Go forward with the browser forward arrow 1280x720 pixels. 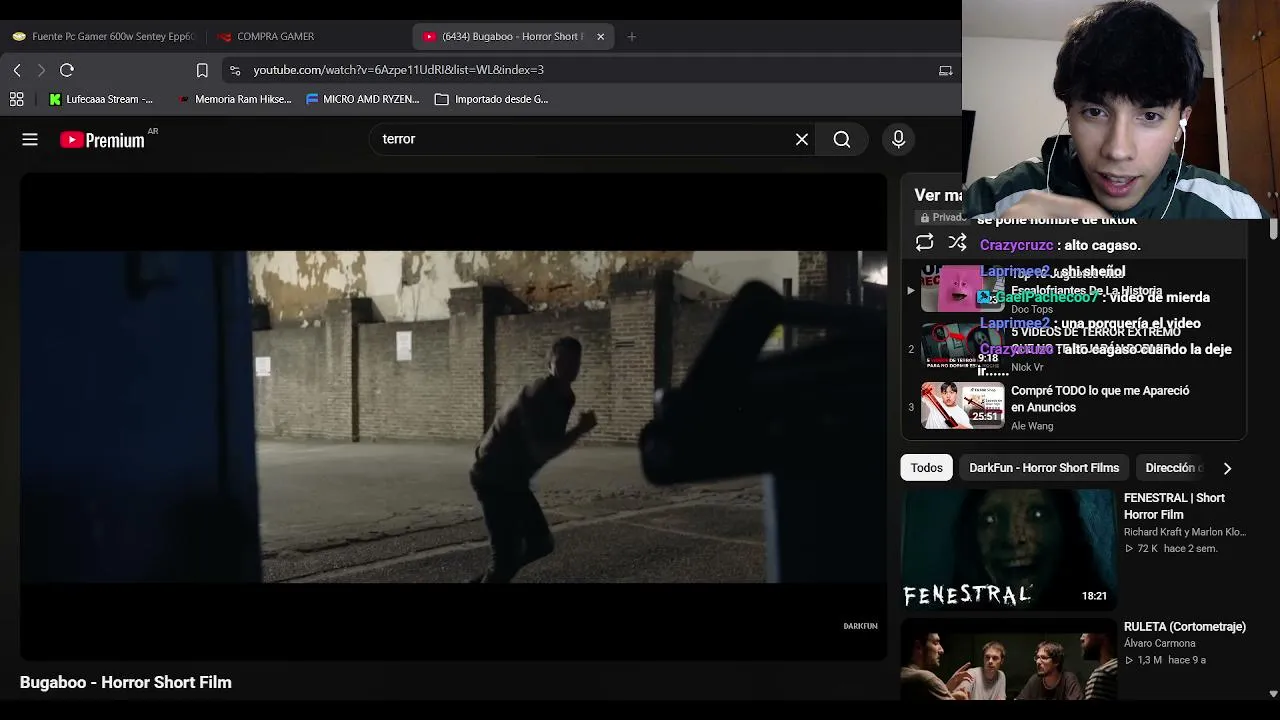41,70
